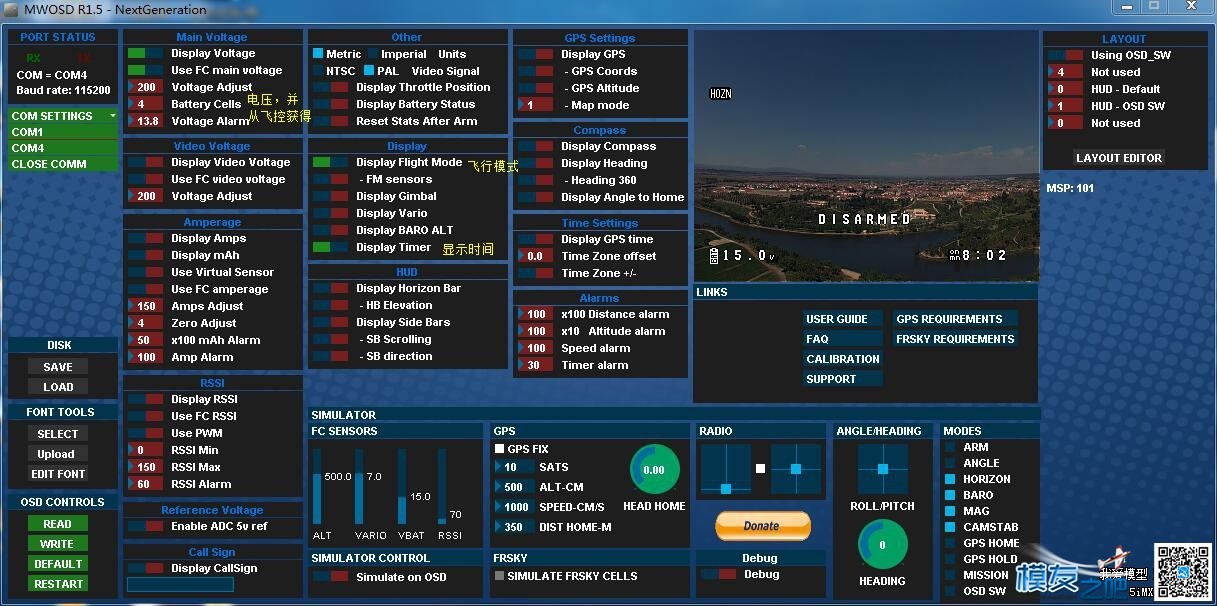
Task: Click the Donate button
Action: (x=762, y=526)
